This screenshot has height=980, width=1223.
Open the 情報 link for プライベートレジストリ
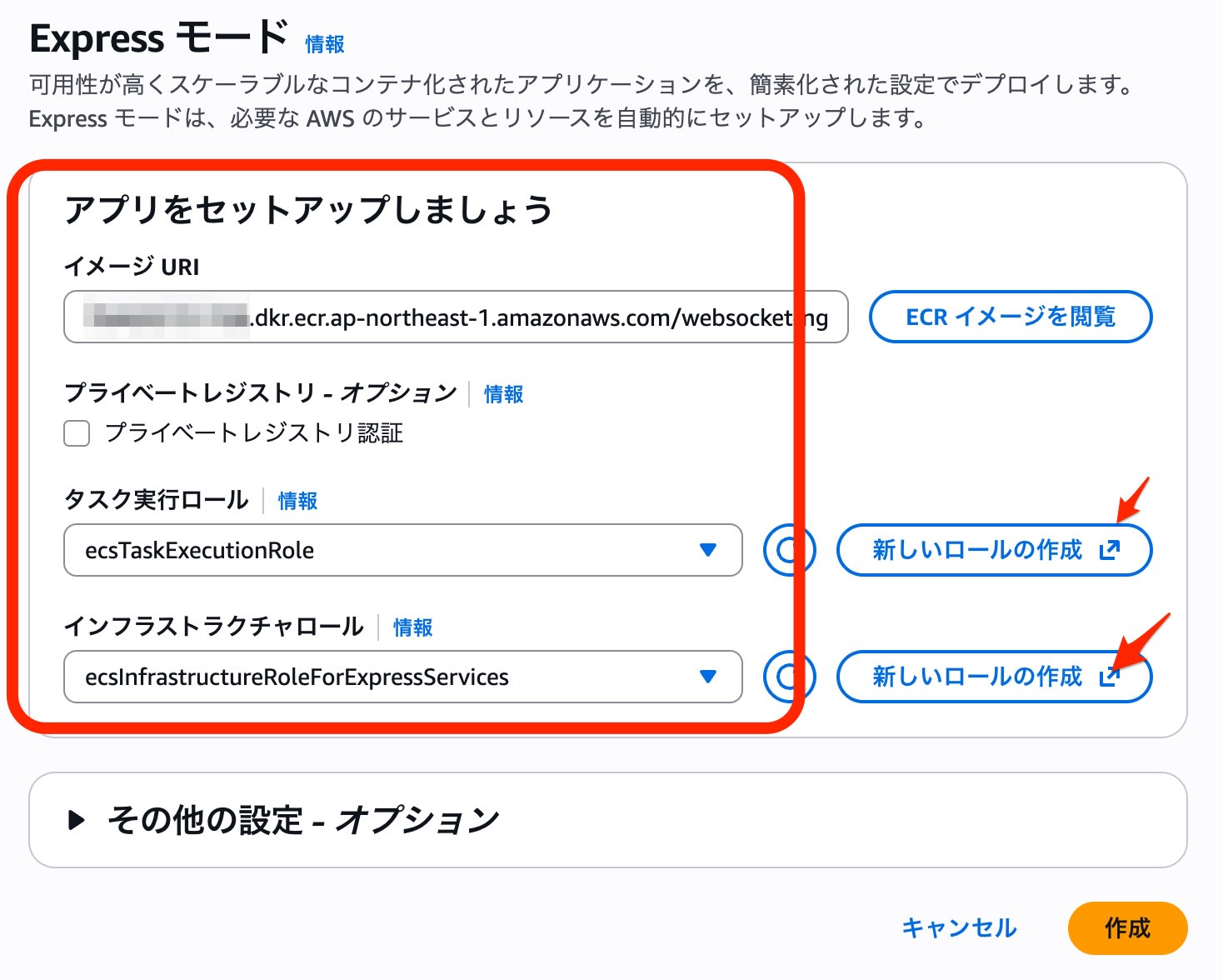503,393
